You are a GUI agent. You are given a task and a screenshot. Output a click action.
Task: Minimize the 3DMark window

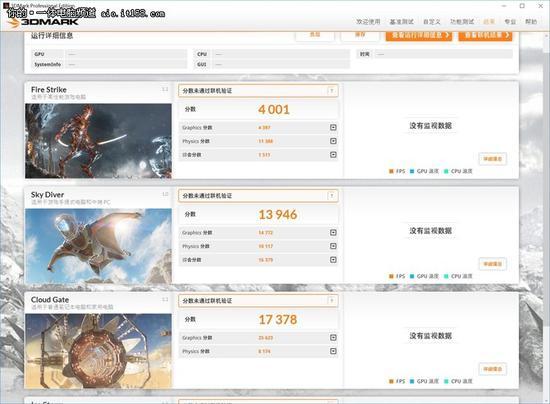click(x=504, y=6)
